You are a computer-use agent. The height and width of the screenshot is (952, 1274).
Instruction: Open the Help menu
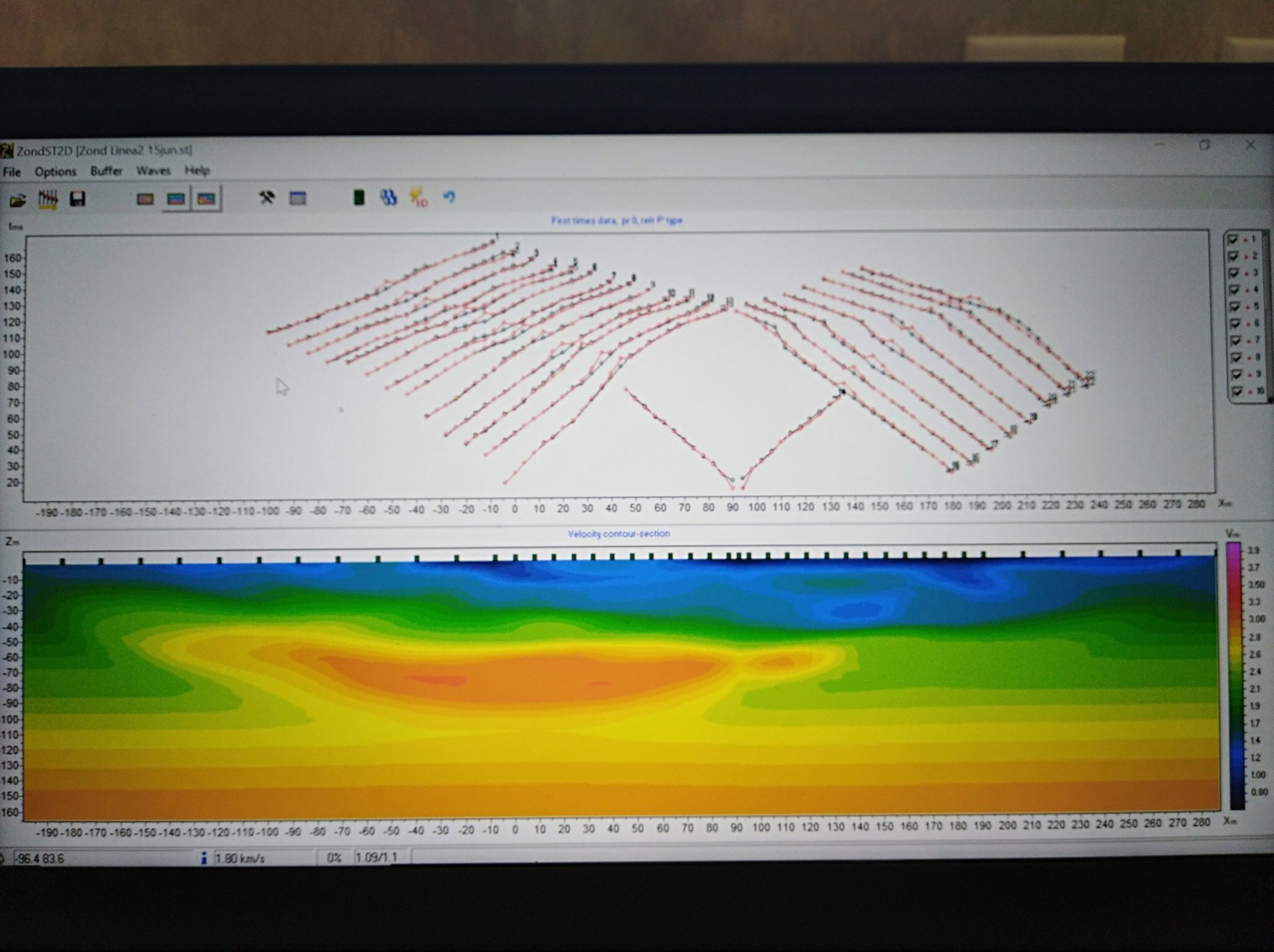(197, 170)
